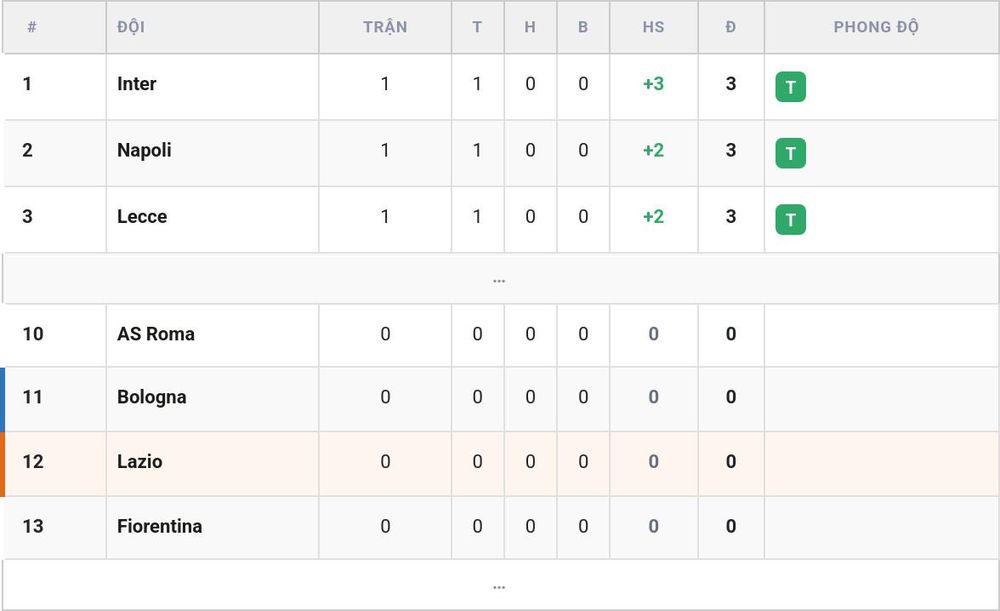The height and width of the screenshot is (611, 1000).
Task: Click the TRẬN column header
Action: [x=385, y=27]
